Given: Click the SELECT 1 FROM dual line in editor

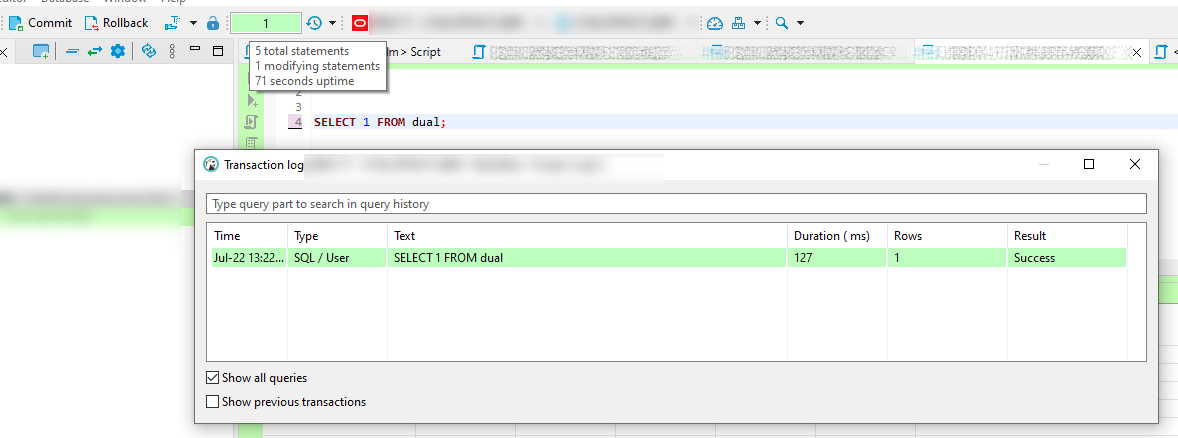Looking at the screenshot, I should click(380, 122).
